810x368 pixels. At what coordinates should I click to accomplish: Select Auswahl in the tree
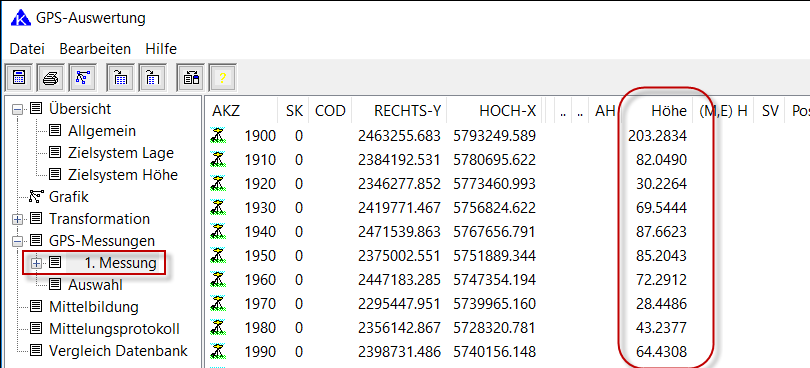point(95,285)
